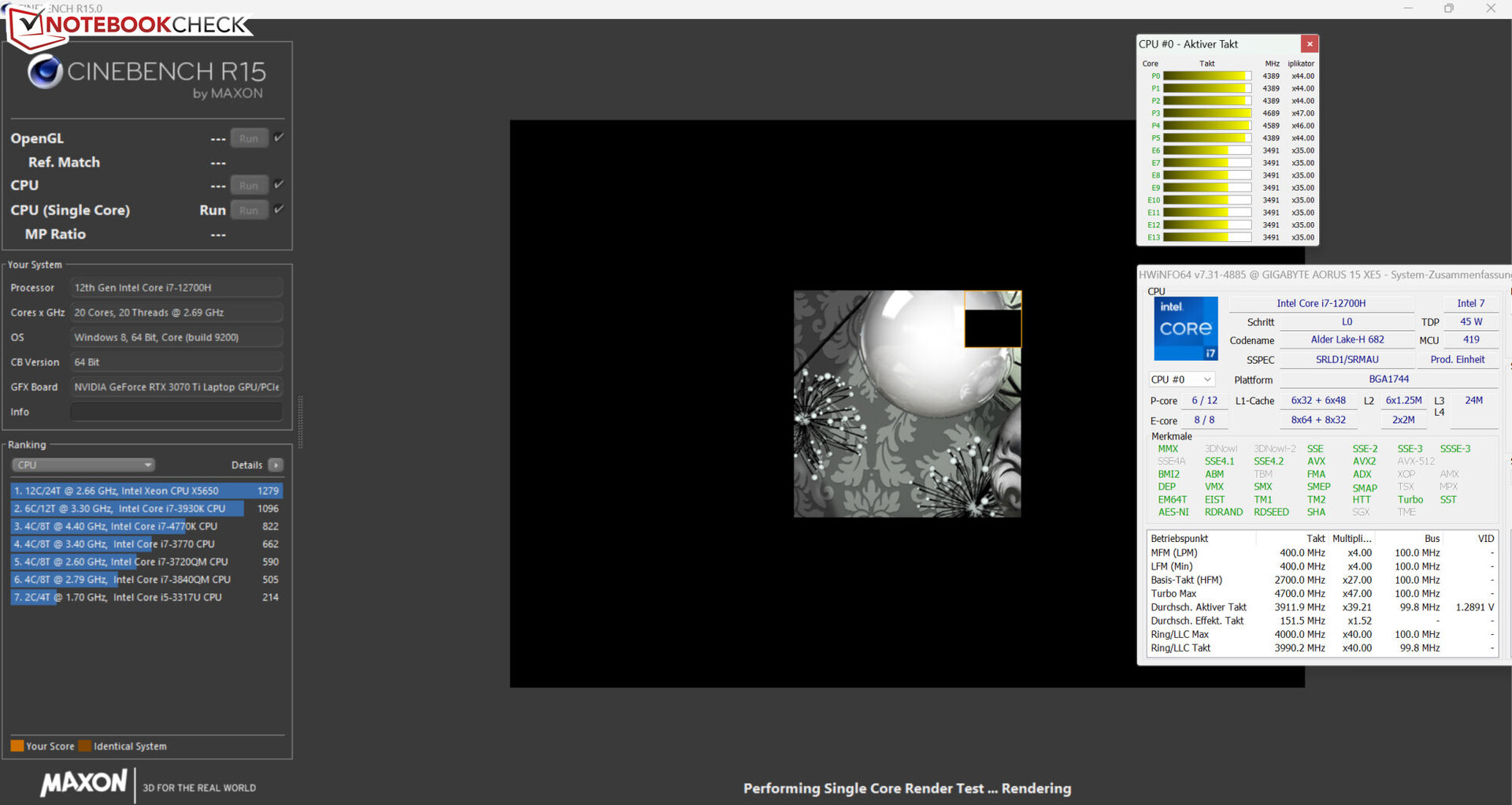
Task: Click the orange Your Score legend swatch
Action: [x=17, y=746]
